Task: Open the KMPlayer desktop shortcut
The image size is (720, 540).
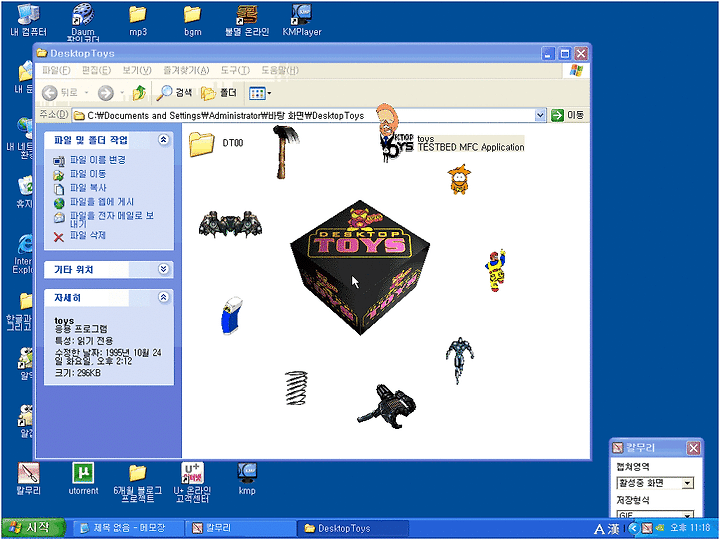Action: (302, 20)
